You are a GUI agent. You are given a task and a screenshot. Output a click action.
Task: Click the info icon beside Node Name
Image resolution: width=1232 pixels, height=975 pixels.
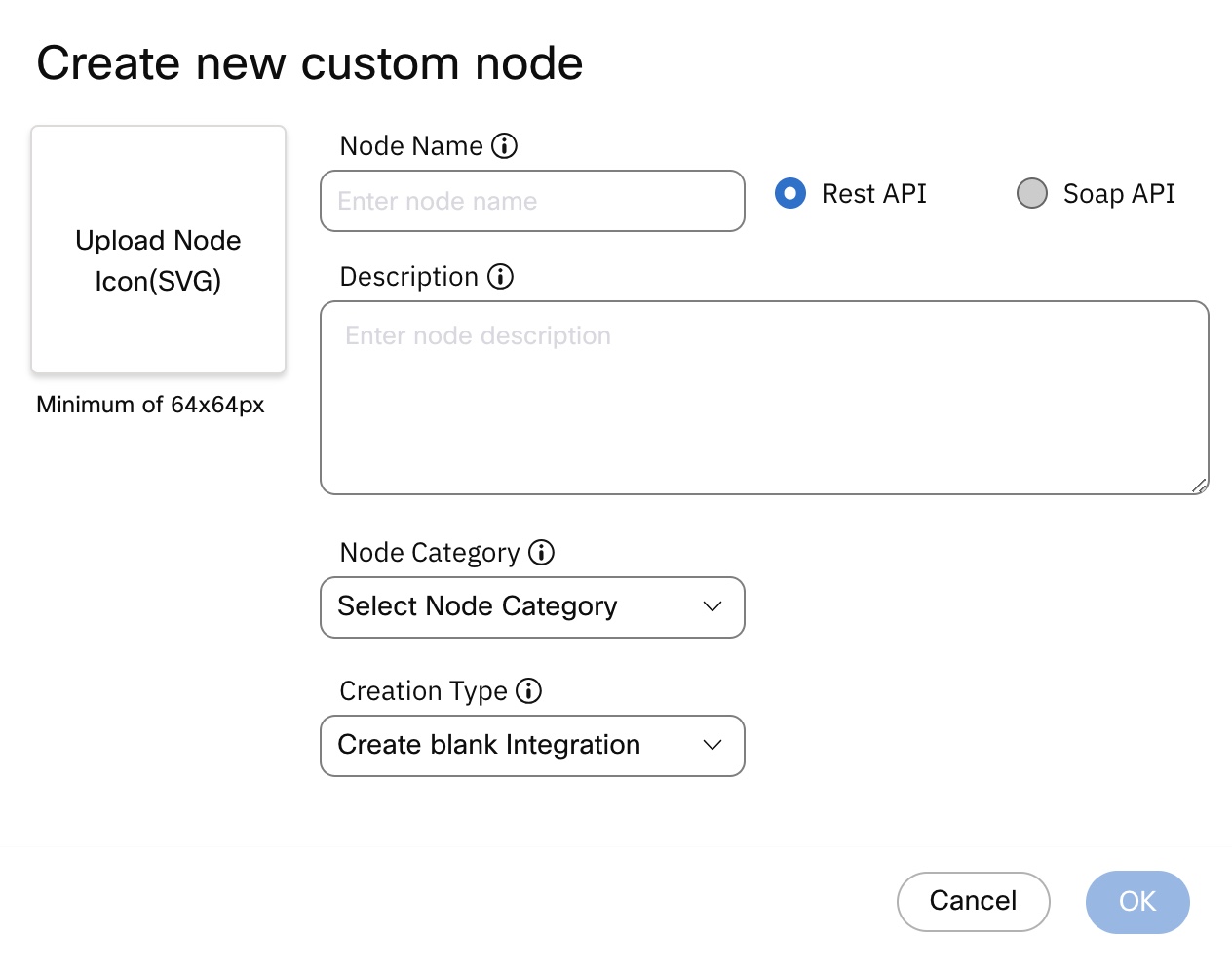point(504,146)
